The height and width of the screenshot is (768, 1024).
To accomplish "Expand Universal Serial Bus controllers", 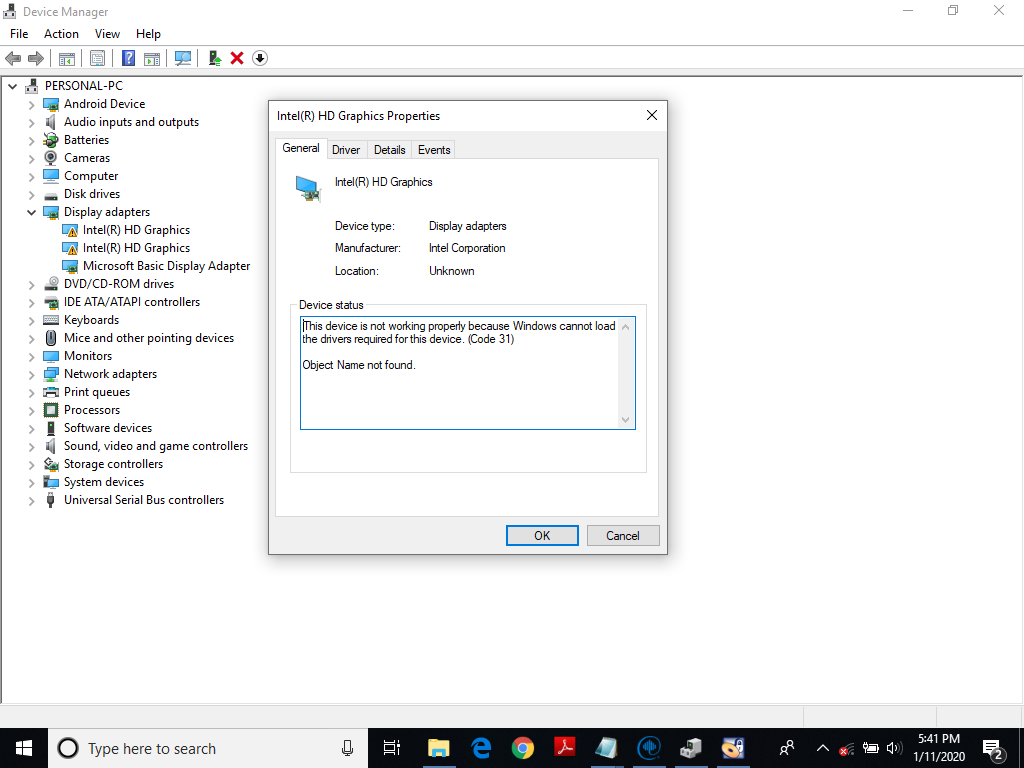I will [31, 500].
